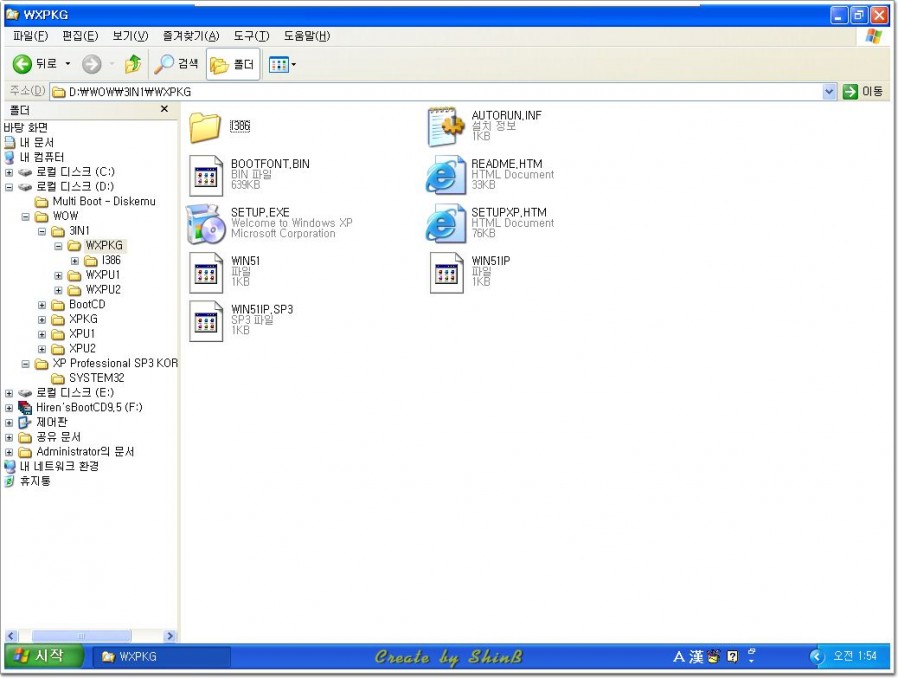Select 바탕 화면 in folder tree
The width and height of the screenshot is (900, 678).
coord(26,127)
